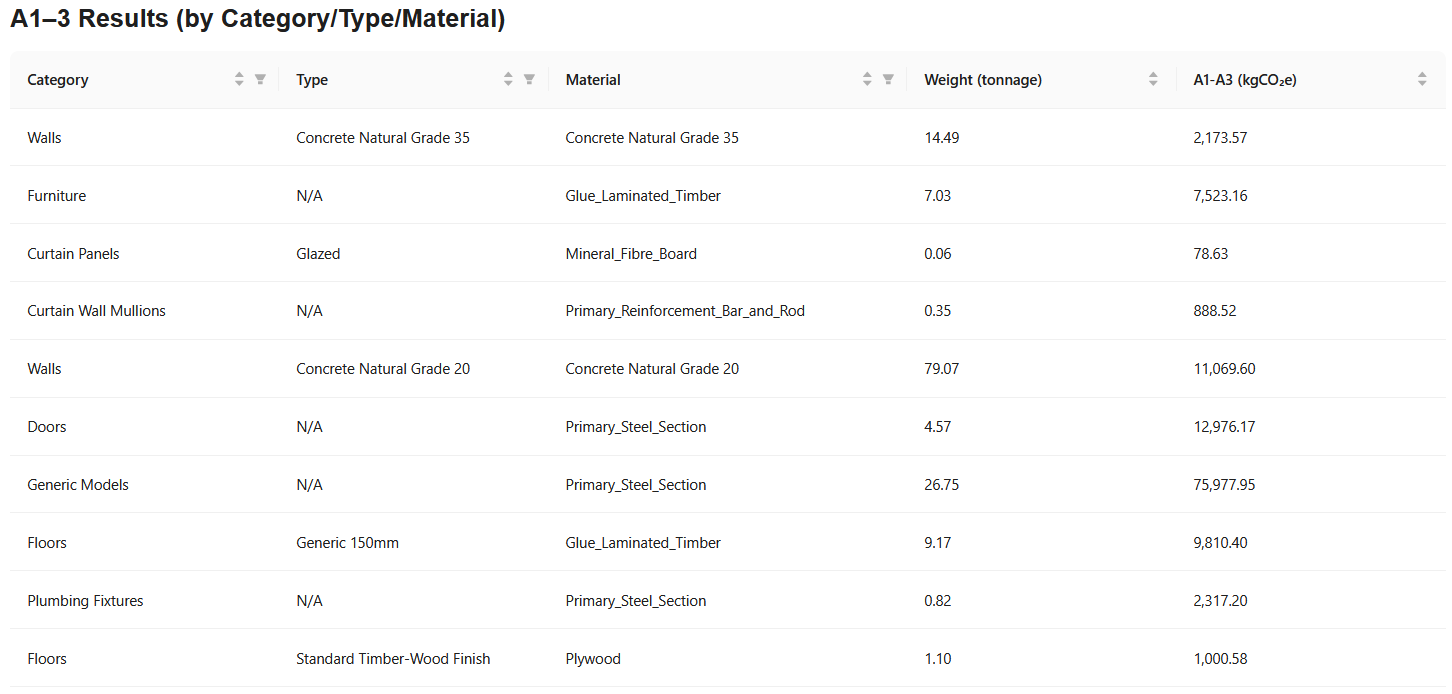The height and width of the screenshot is (694, 1452).
Task: Open the Type column filter funnel
Action: [530, 78]
